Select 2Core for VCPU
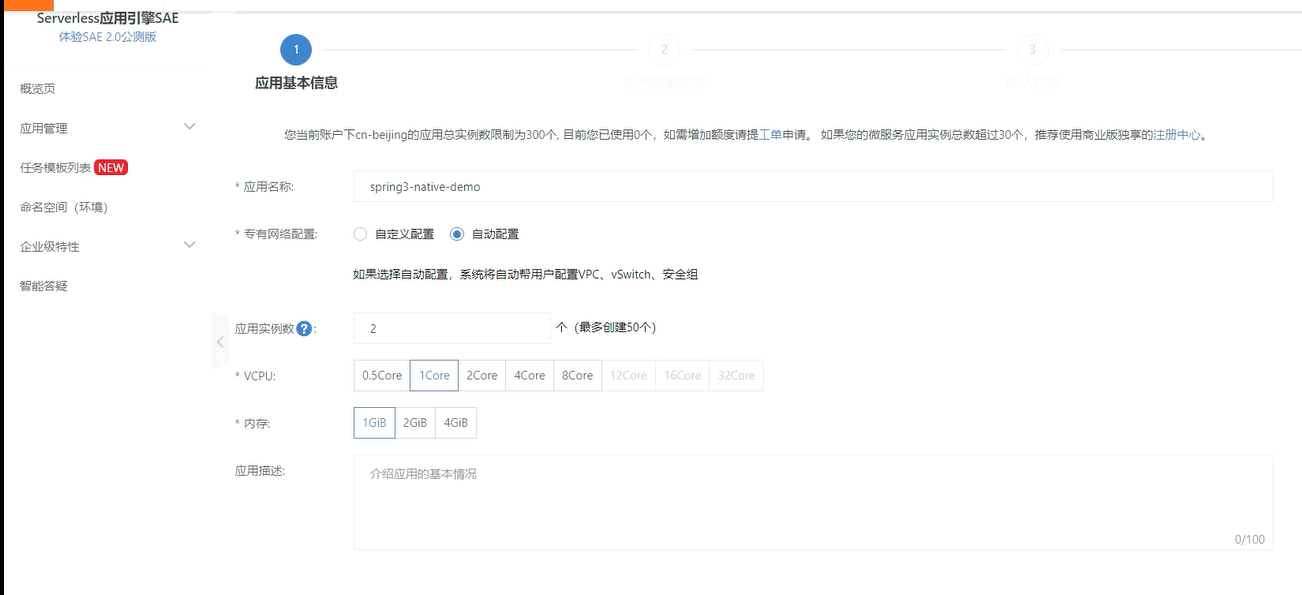 point(481,375)
